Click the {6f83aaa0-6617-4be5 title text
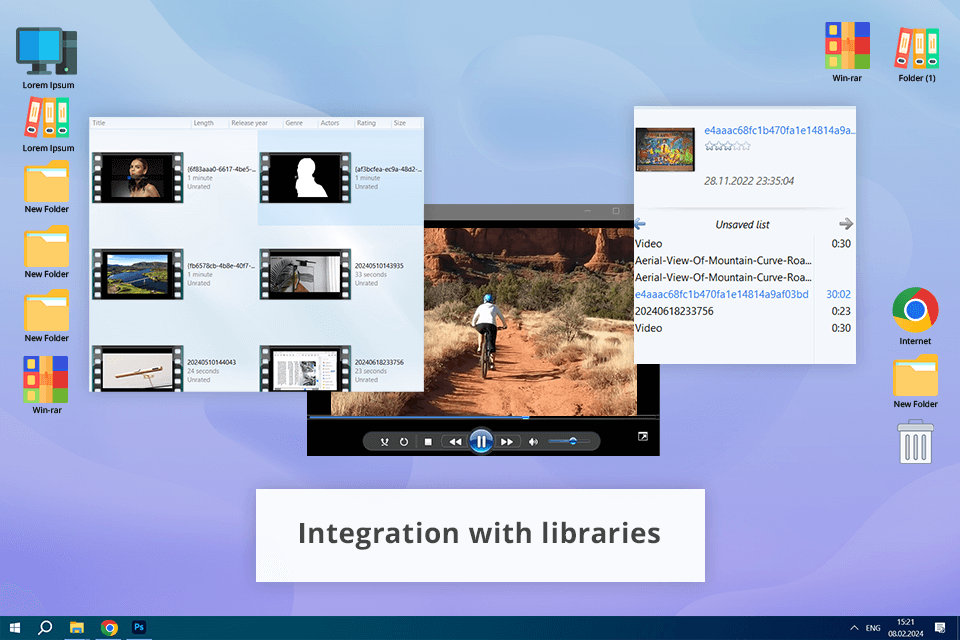 221,169
